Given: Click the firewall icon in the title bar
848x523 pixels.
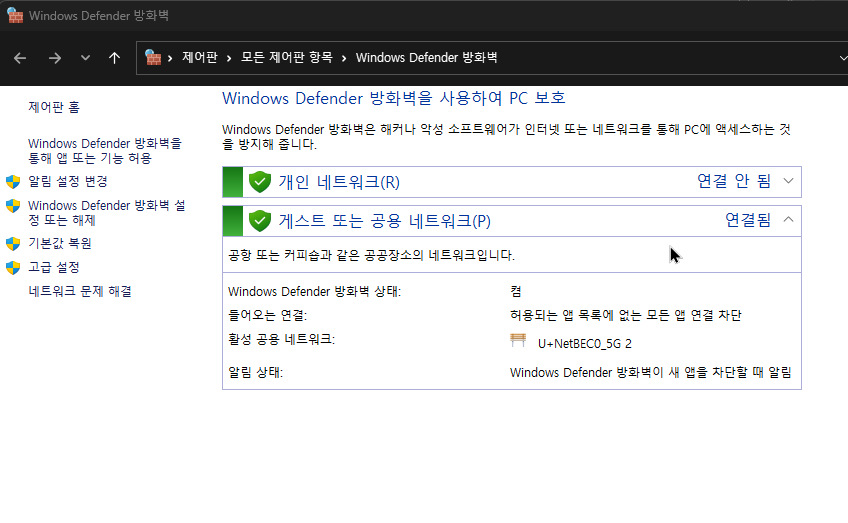Looking at the screenshot, I should click(x=15, y=16).
